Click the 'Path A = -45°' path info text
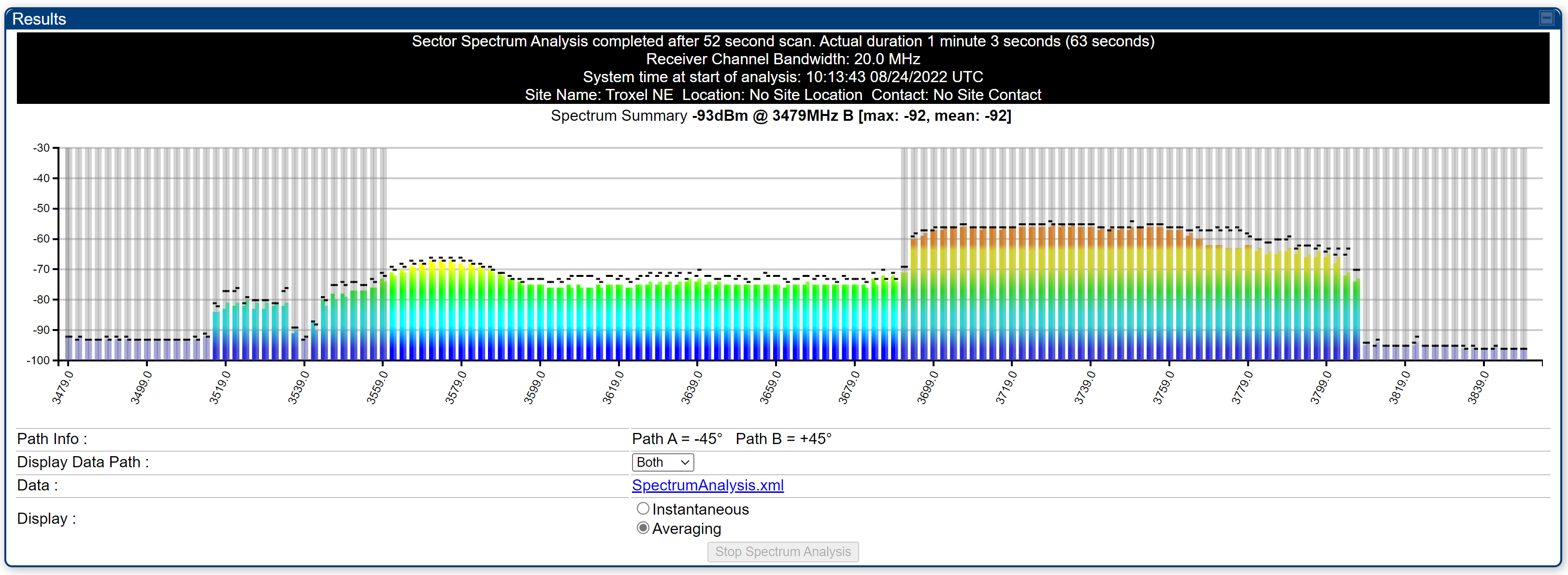The width and height of the screenshot is (1568, 575). (x=677, y=439)
